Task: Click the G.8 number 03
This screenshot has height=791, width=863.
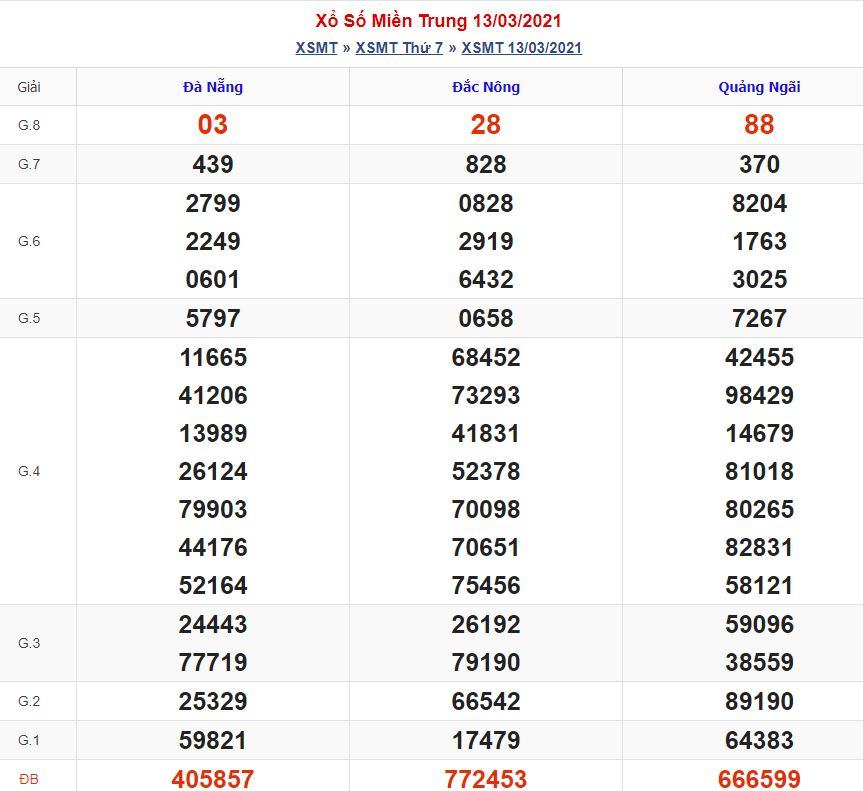Action: [213, 124]
